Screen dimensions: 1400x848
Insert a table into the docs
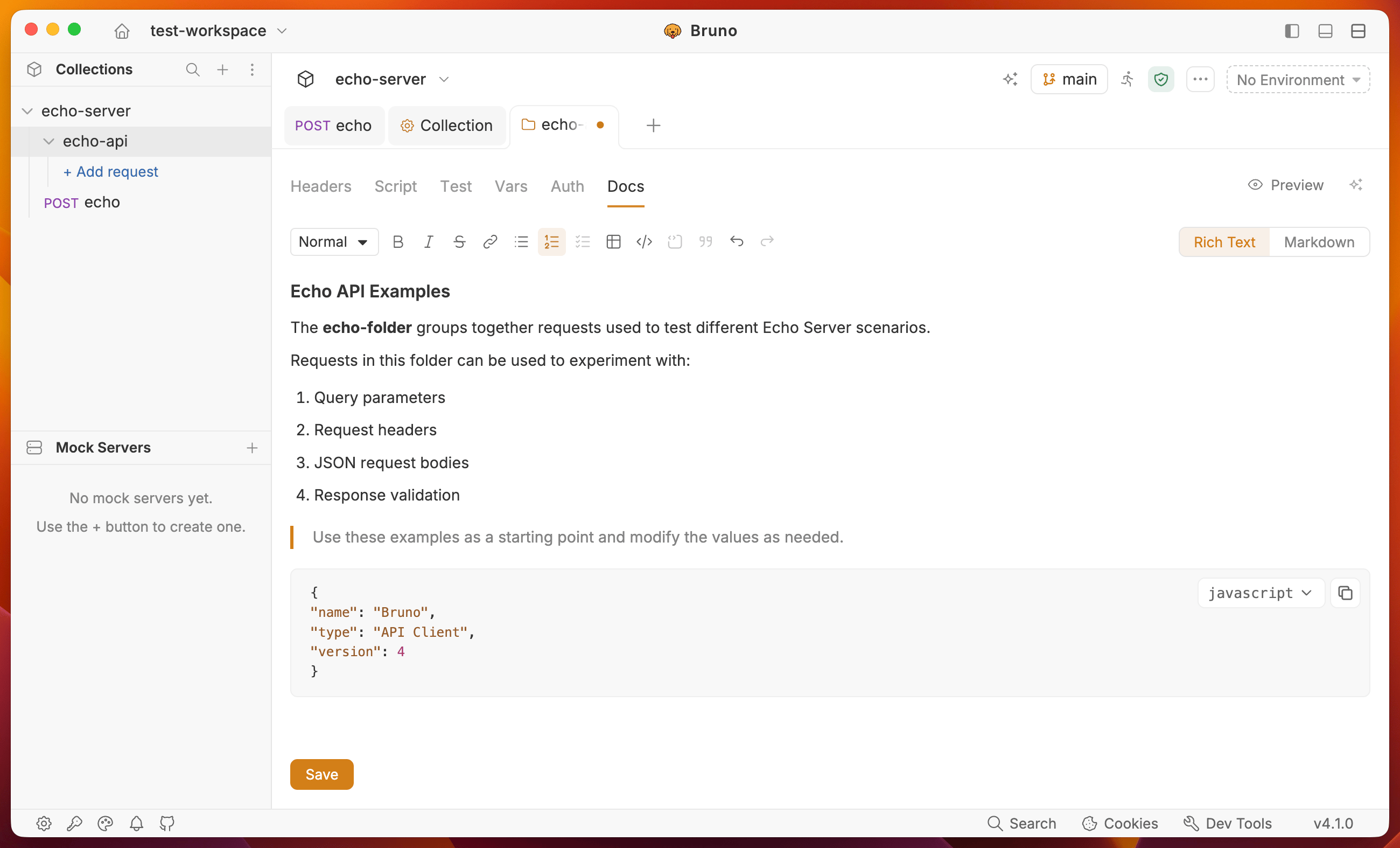pos(613,242)
